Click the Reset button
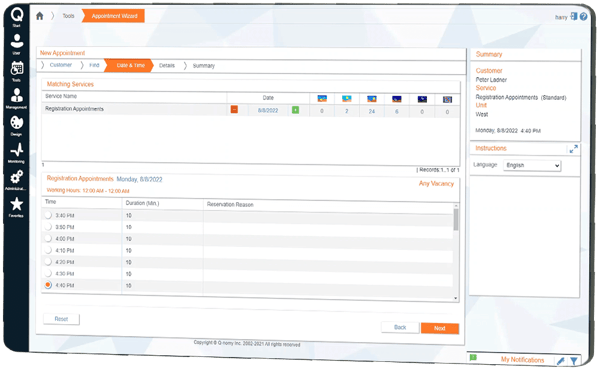Viewport: 600px width, 372px height. (x=61, y=319)
